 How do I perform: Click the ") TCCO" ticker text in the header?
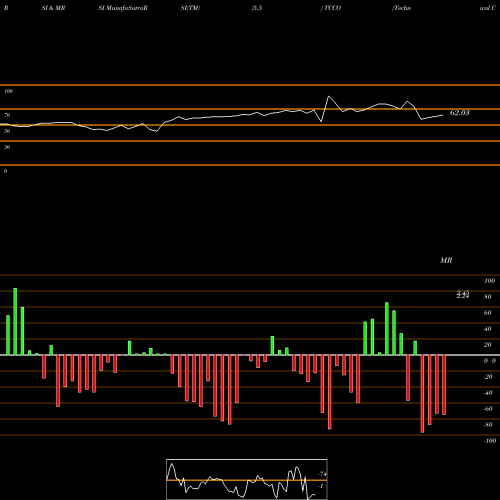[331, 8]
